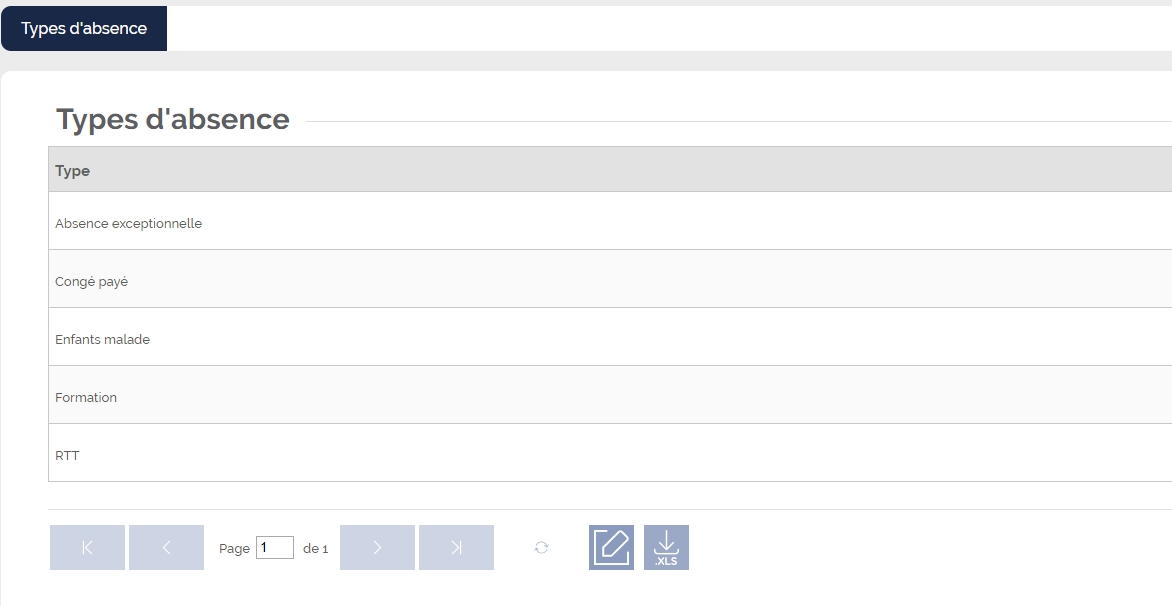The height and width of the screenshot is (606, 1172).
Task: Select the Congé payé row
Action: coord(610,282)
